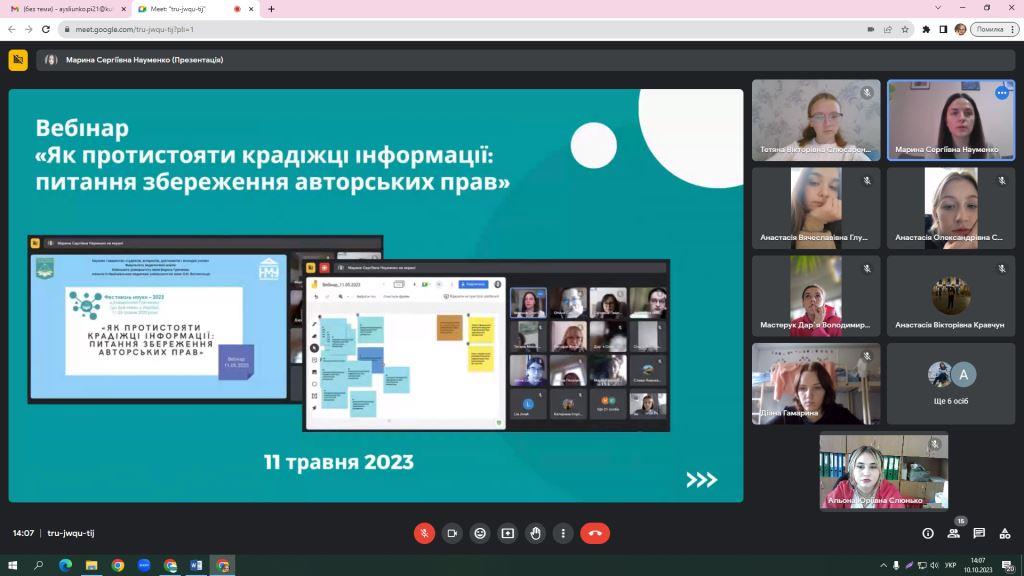This screenshot has height=576, width=1024.
Task: Unmute the microphone in the call bar
Action: pyautogui.click(x=424, y=533)
